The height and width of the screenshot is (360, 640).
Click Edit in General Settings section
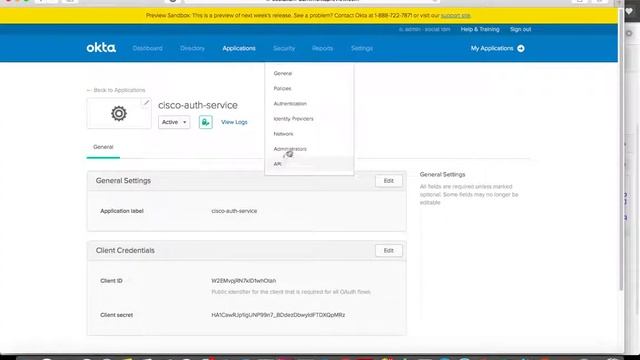tap(389, 181)
